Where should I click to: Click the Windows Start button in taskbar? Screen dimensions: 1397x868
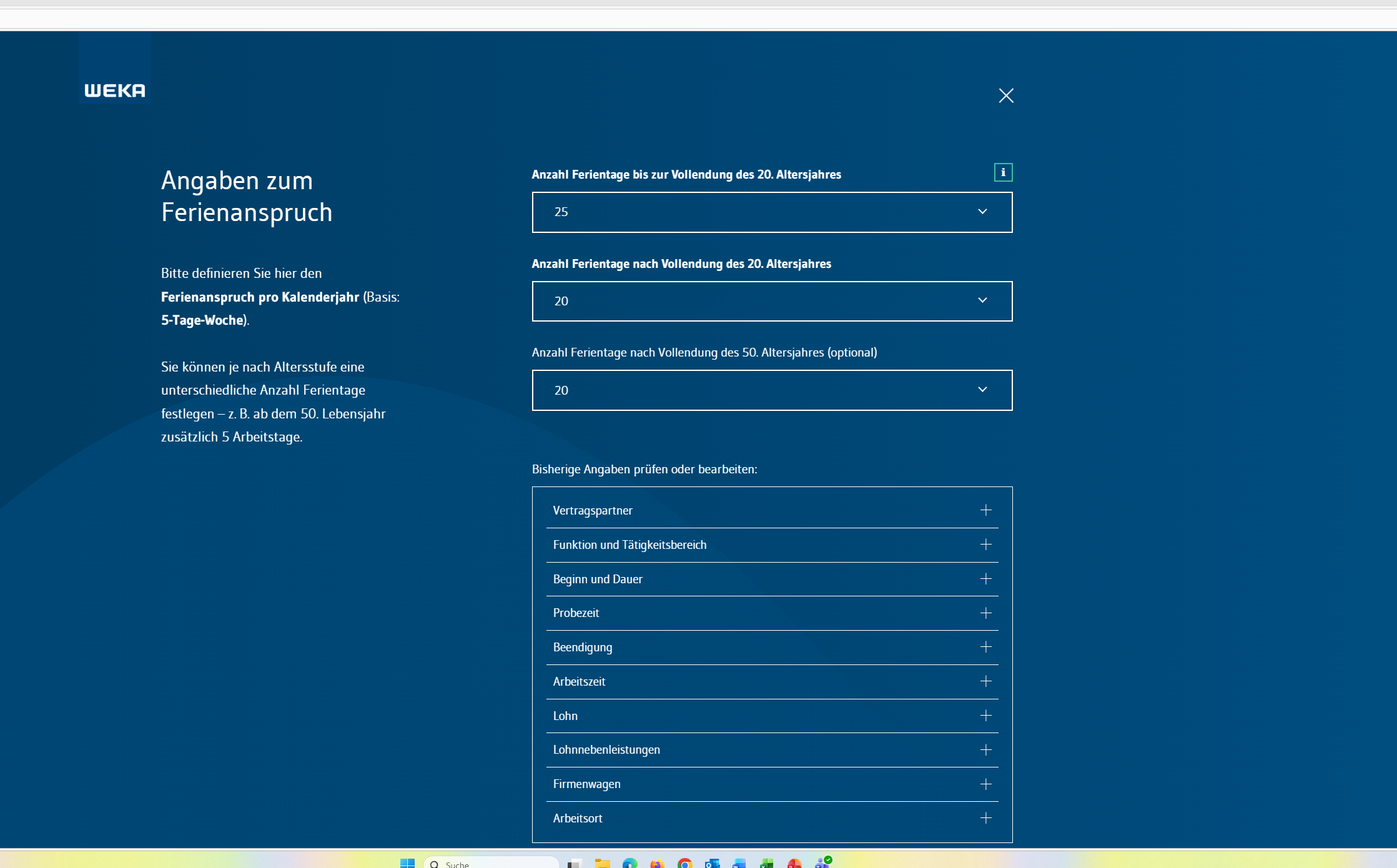(407, 863)
